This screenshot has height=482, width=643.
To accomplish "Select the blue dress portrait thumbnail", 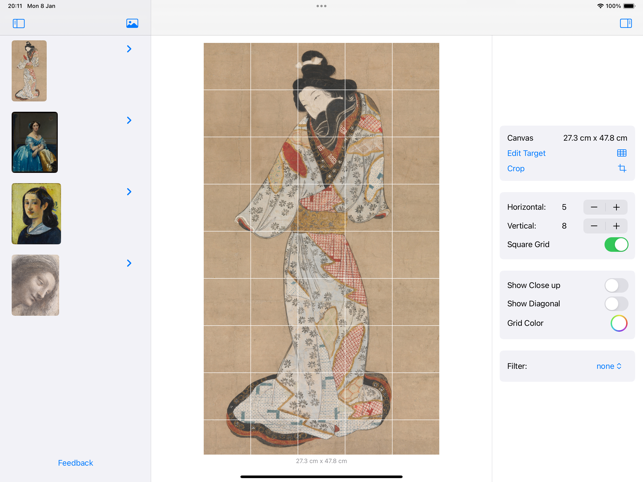I will 35,142.
